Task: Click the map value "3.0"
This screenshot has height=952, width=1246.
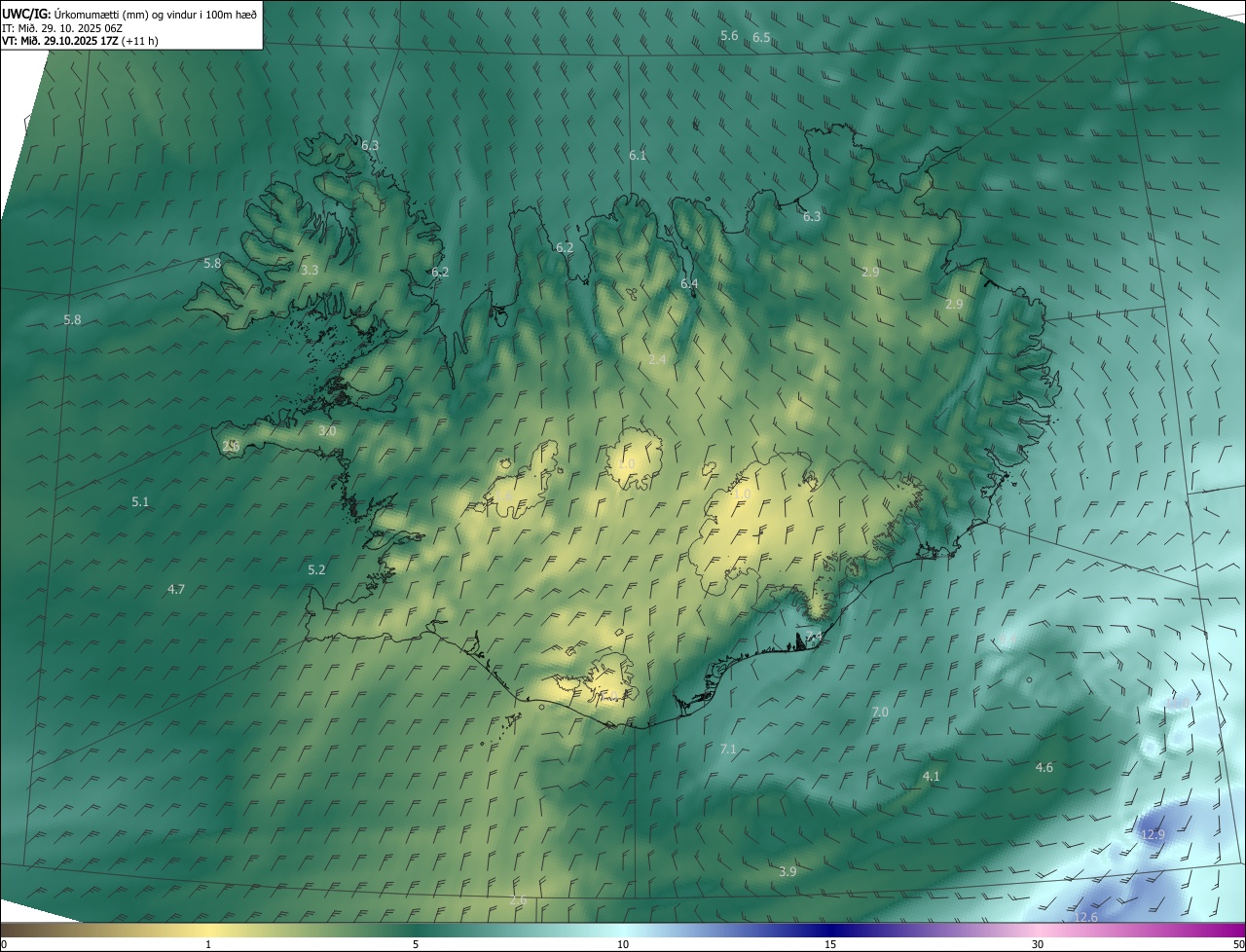Action: point(327,430)
